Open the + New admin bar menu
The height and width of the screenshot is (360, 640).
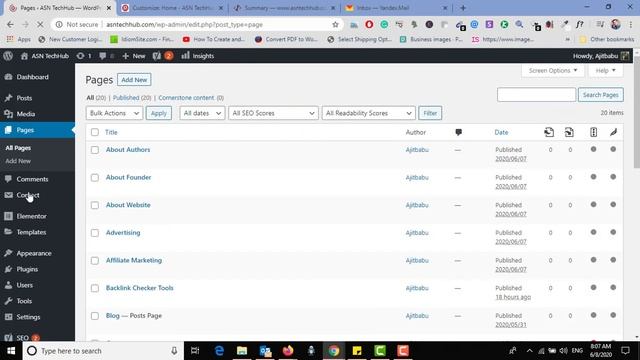(134, 56)
